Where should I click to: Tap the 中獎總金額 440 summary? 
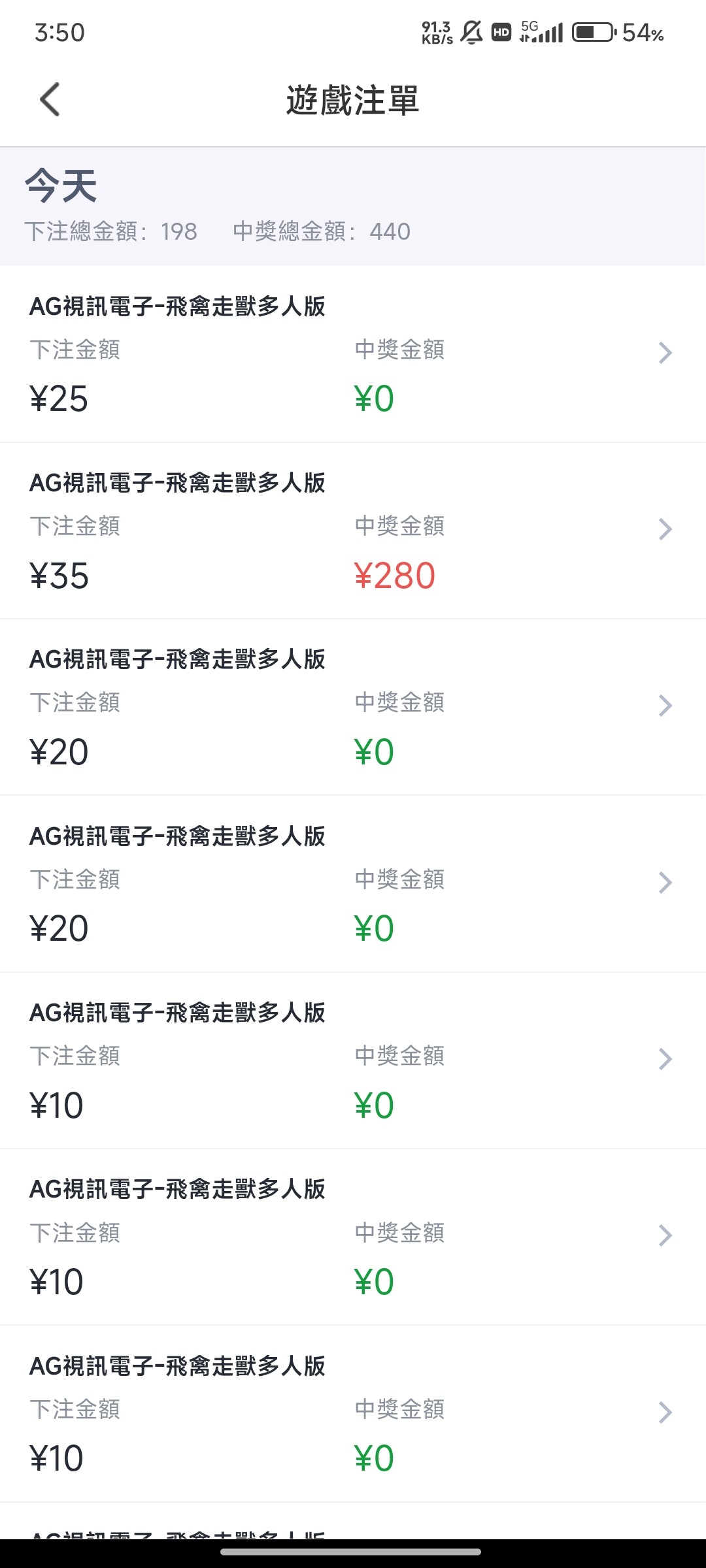(x=322, y=231)
